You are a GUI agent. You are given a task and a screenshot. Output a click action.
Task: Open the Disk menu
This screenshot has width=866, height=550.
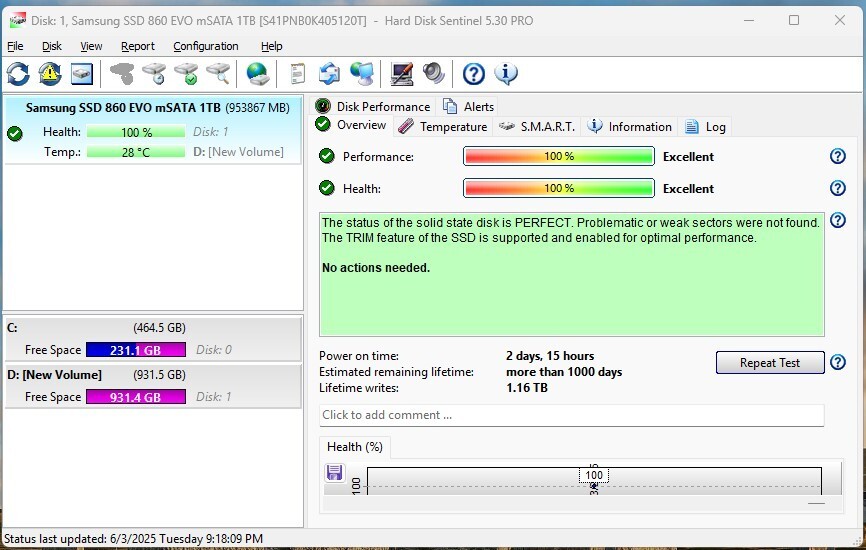[x=52, y=46]
